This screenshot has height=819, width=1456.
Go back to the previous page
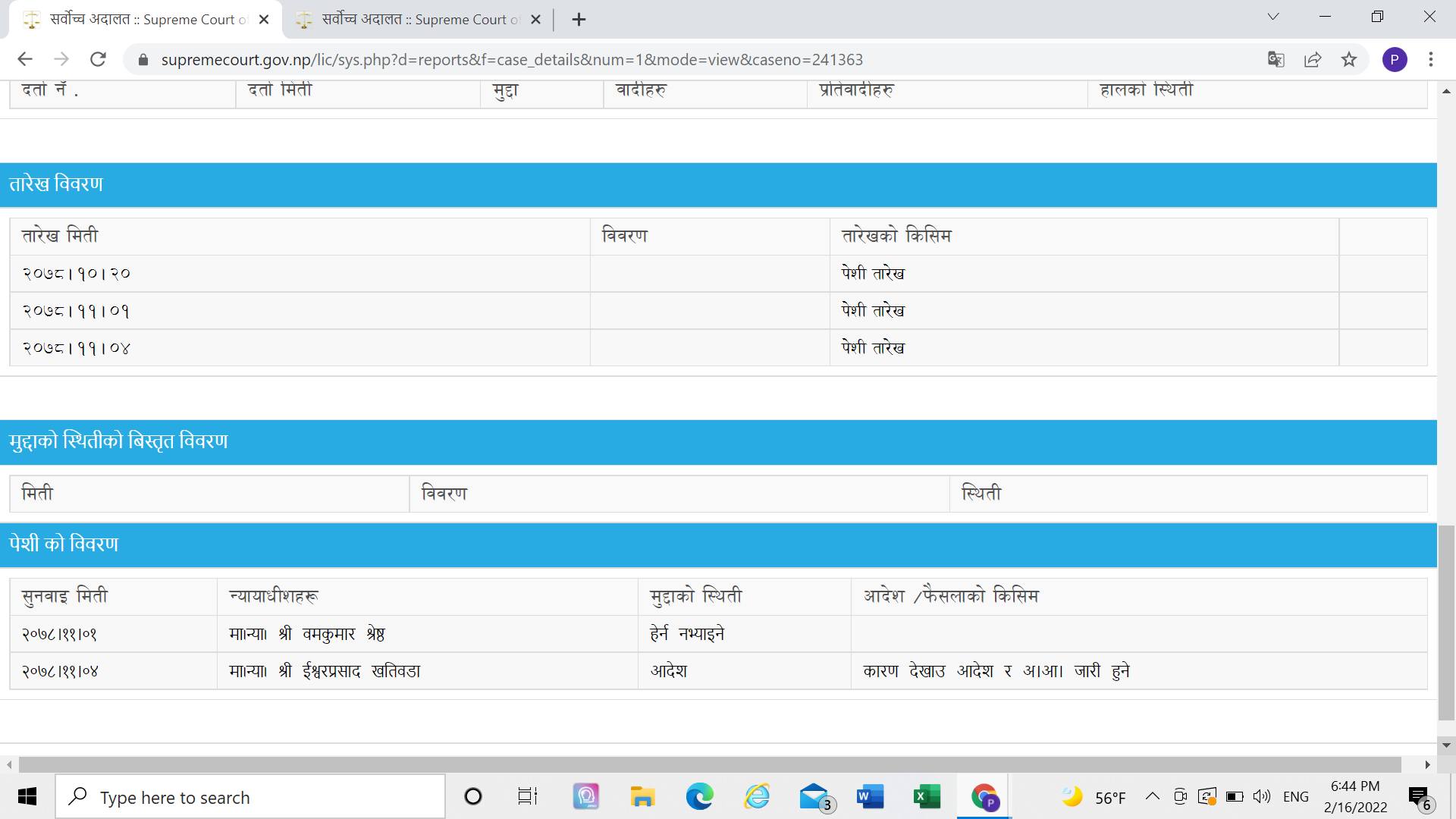pos(25,59)
